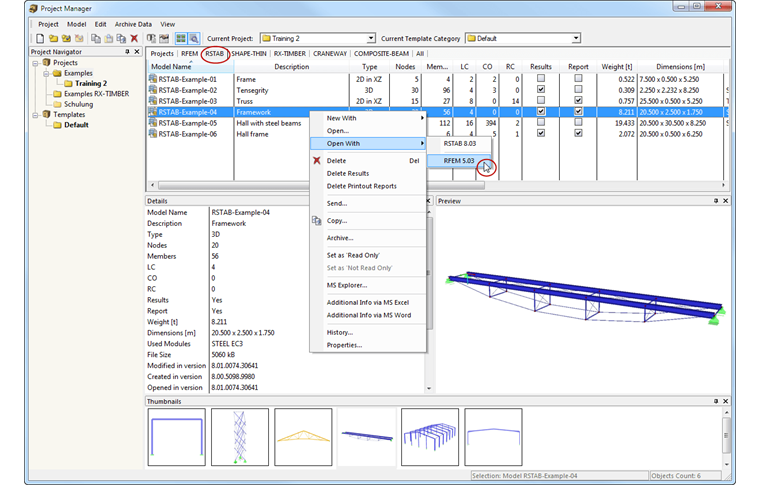Viewport: 760px width, 485px height.
Task: Close the Project Navigator panel
Action: pyautogui.click(x=137, y=51)
